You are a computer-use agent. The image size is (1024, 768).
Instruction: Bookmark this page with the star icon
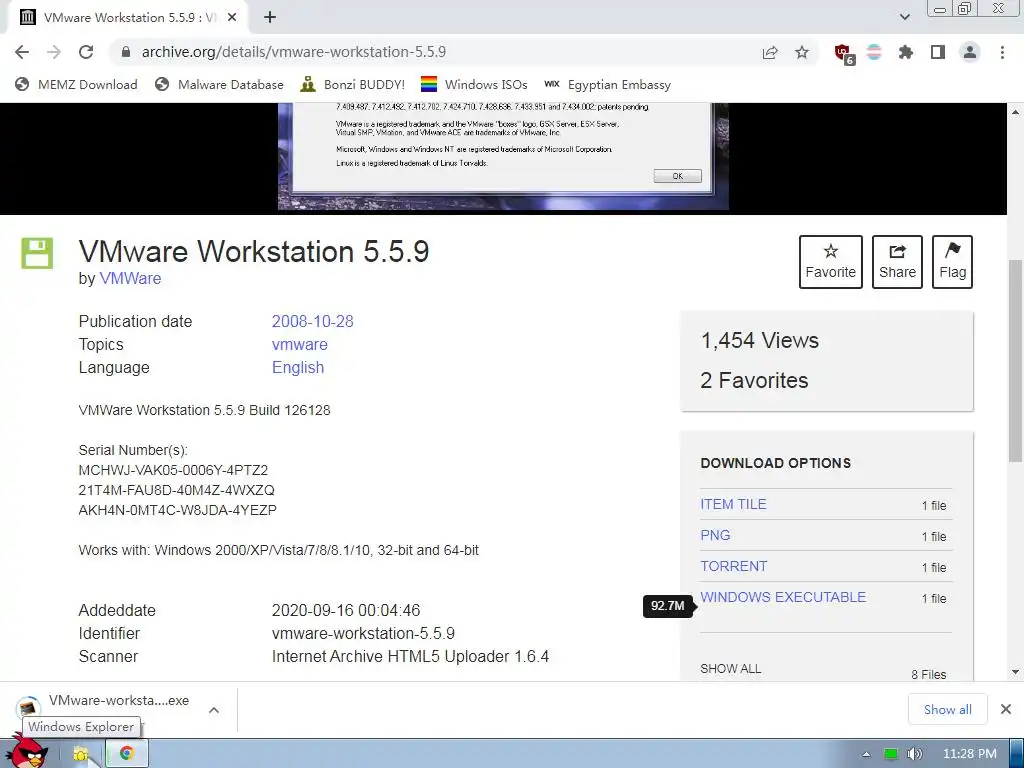(802, 52)
